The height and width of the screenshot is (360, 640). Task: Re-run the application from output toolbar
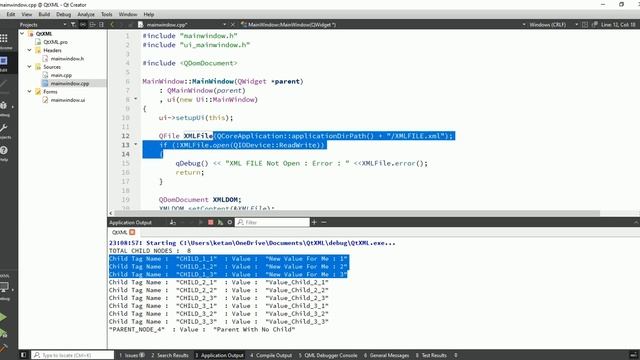pos(200,222)
